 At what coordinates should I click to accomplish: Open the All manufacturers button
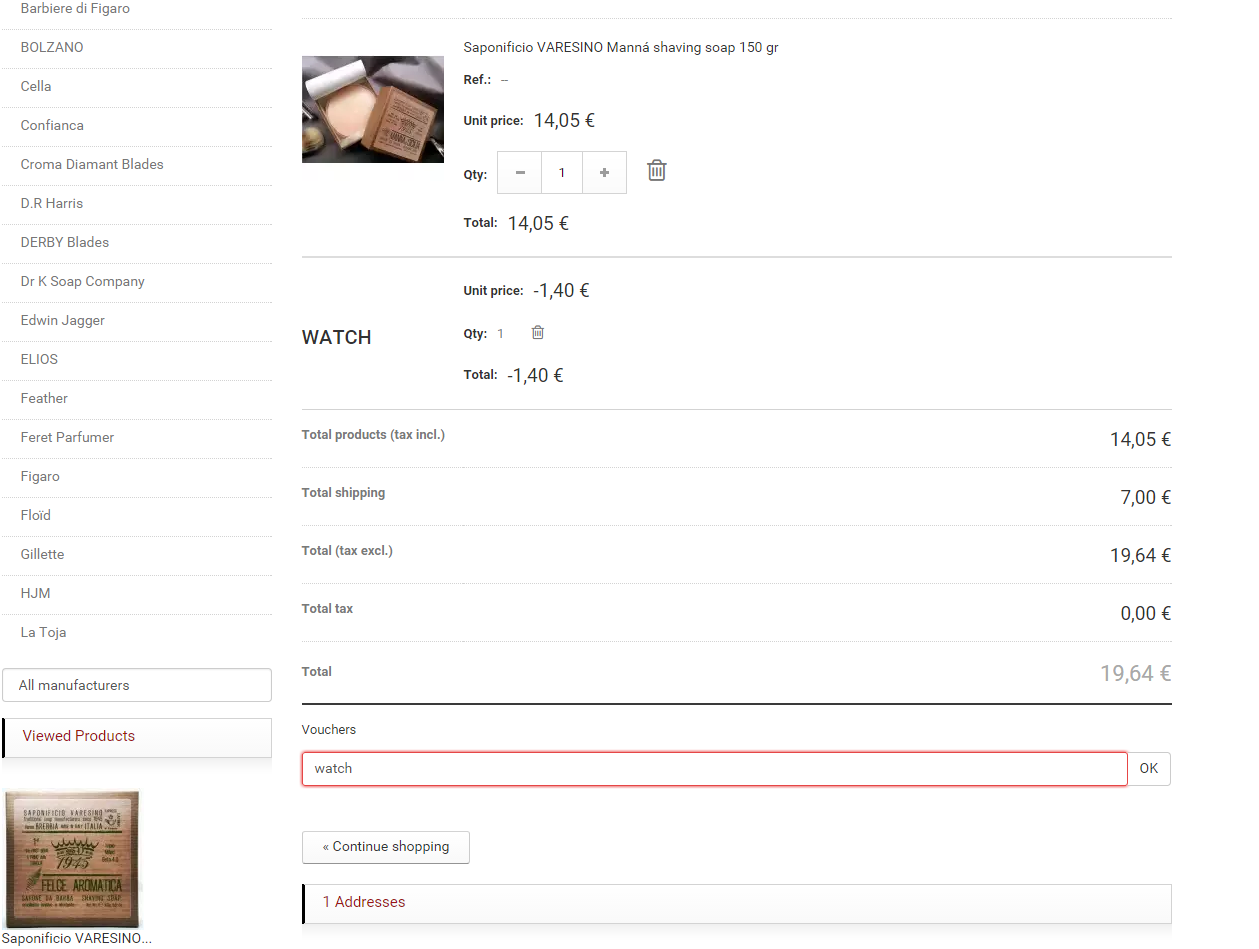point(137,685)
